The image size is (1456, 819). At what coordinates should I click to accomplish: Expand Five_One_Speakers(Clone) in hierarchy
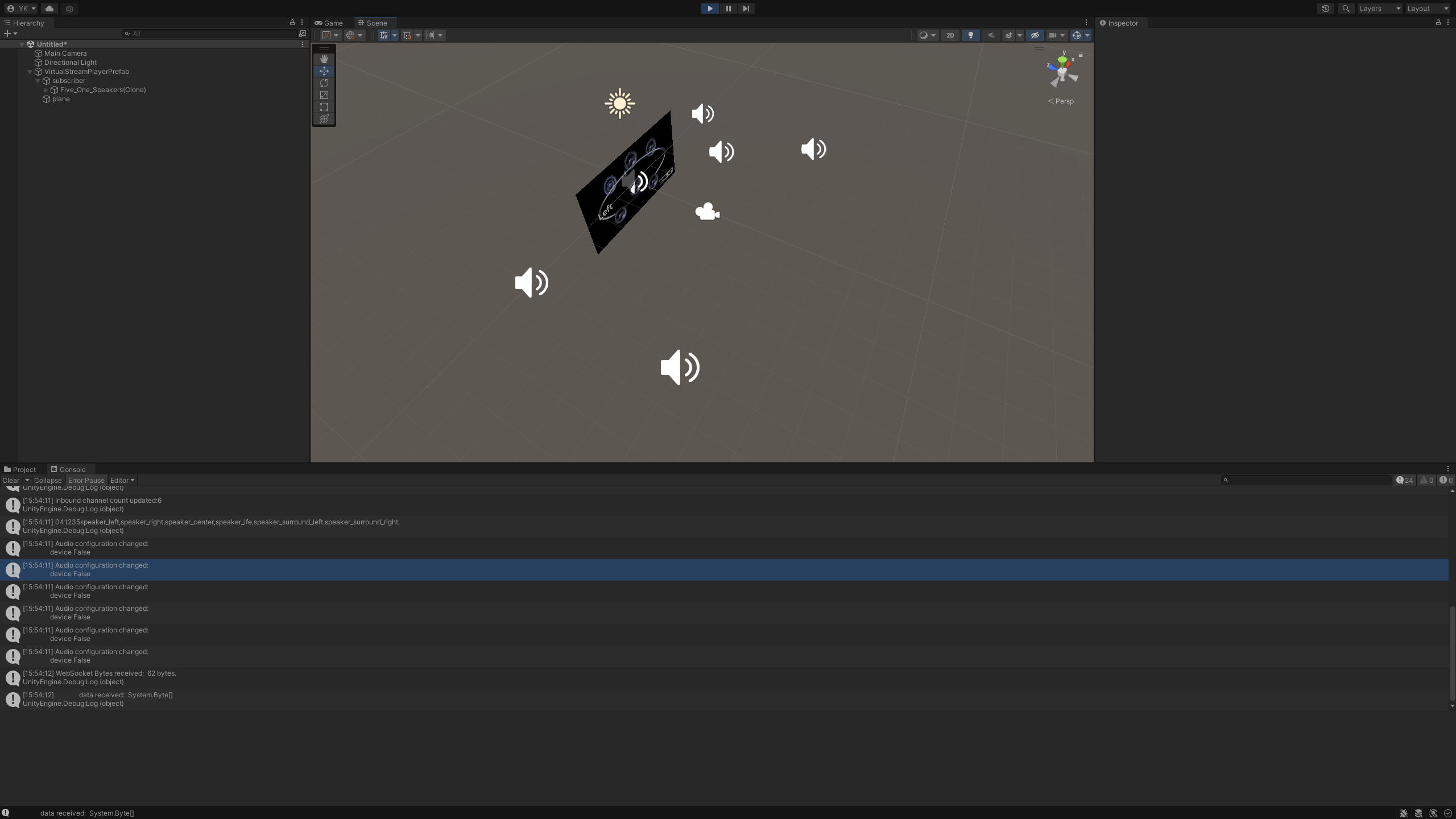tap(46, 90)
